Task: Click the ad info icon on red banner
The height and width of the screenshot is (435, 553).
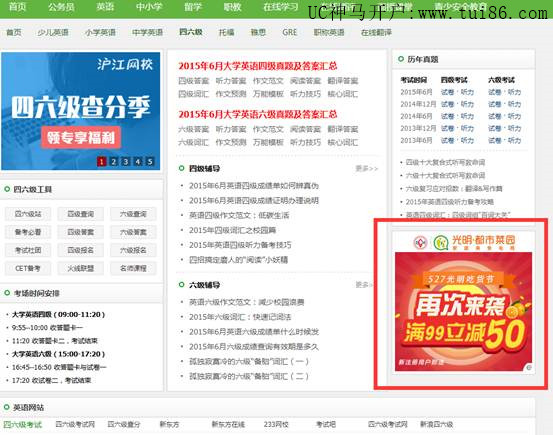Action: pyautogui.click(x=529, y=368)
